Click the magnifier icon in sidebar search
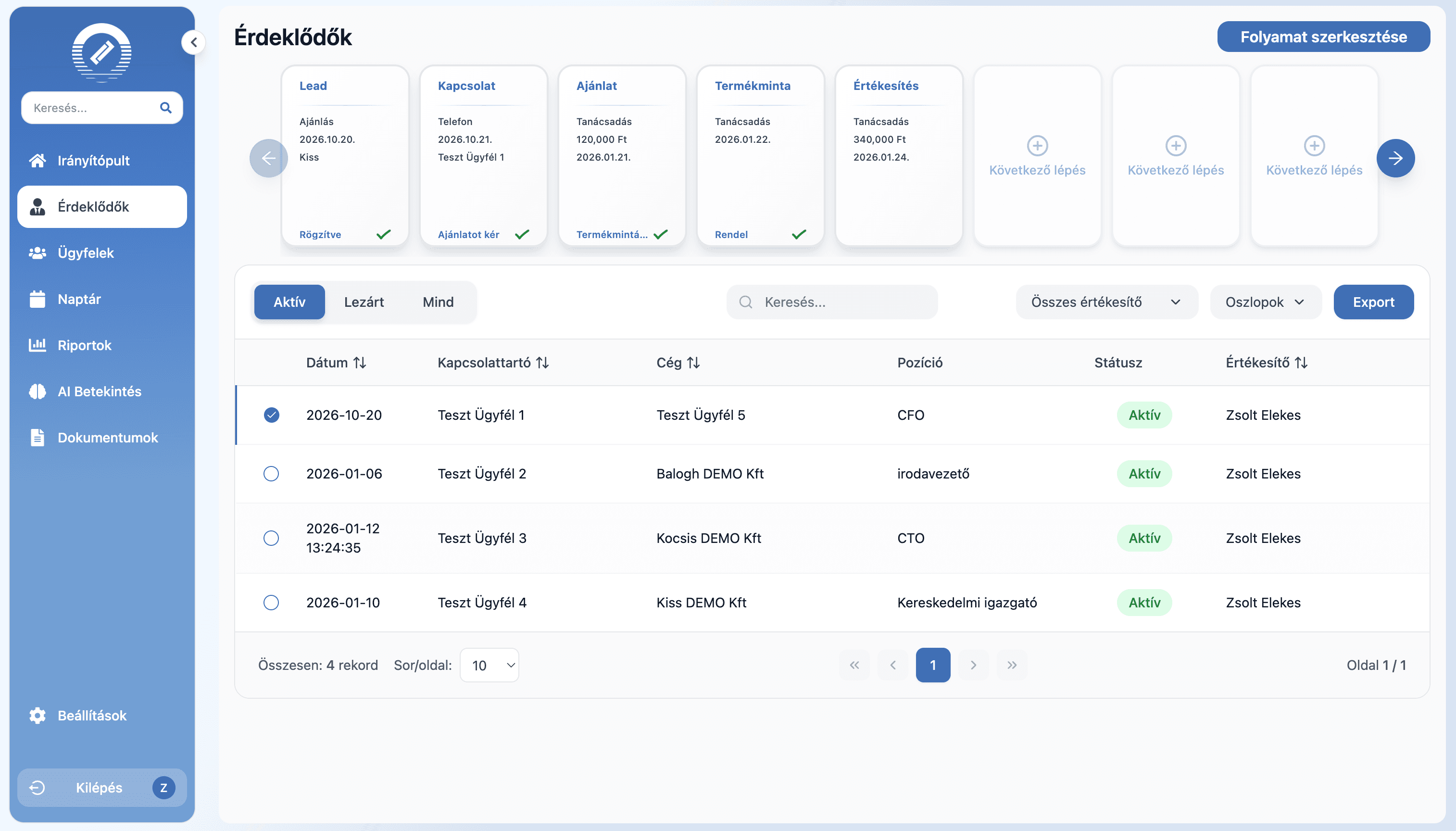The width and height of the screenshot is (1456, 831). [x=165, y=108]
